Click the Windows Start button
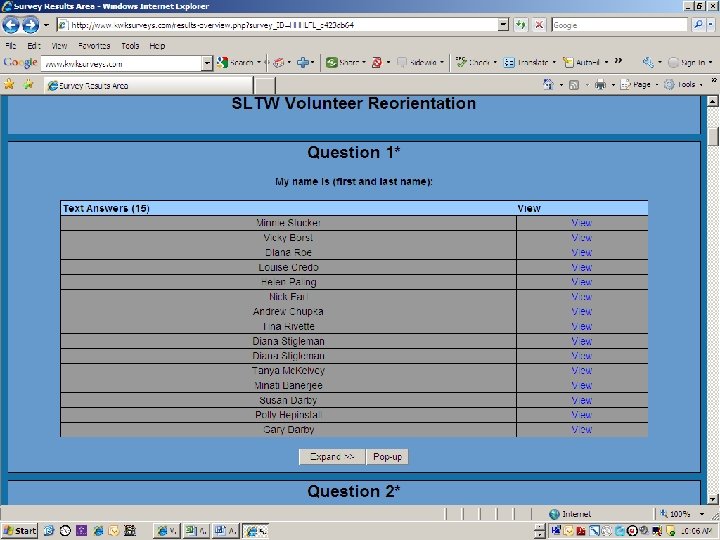720x540 pixels. click(x=19, y=531)
